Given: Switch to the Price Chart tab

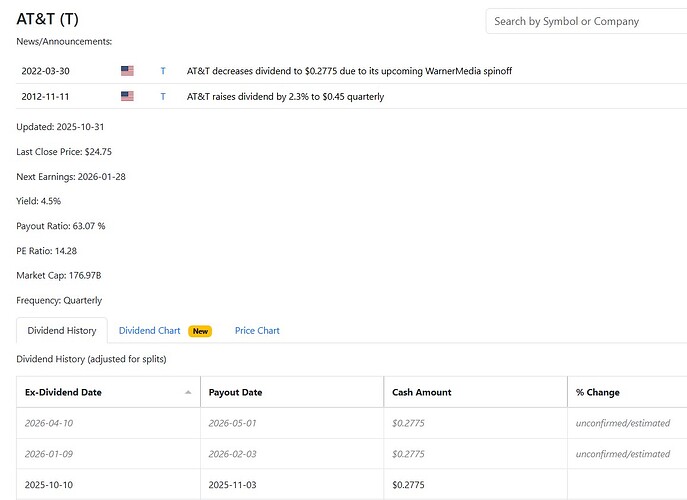Looking at the screenshot, I should click(x=257, y=330).
